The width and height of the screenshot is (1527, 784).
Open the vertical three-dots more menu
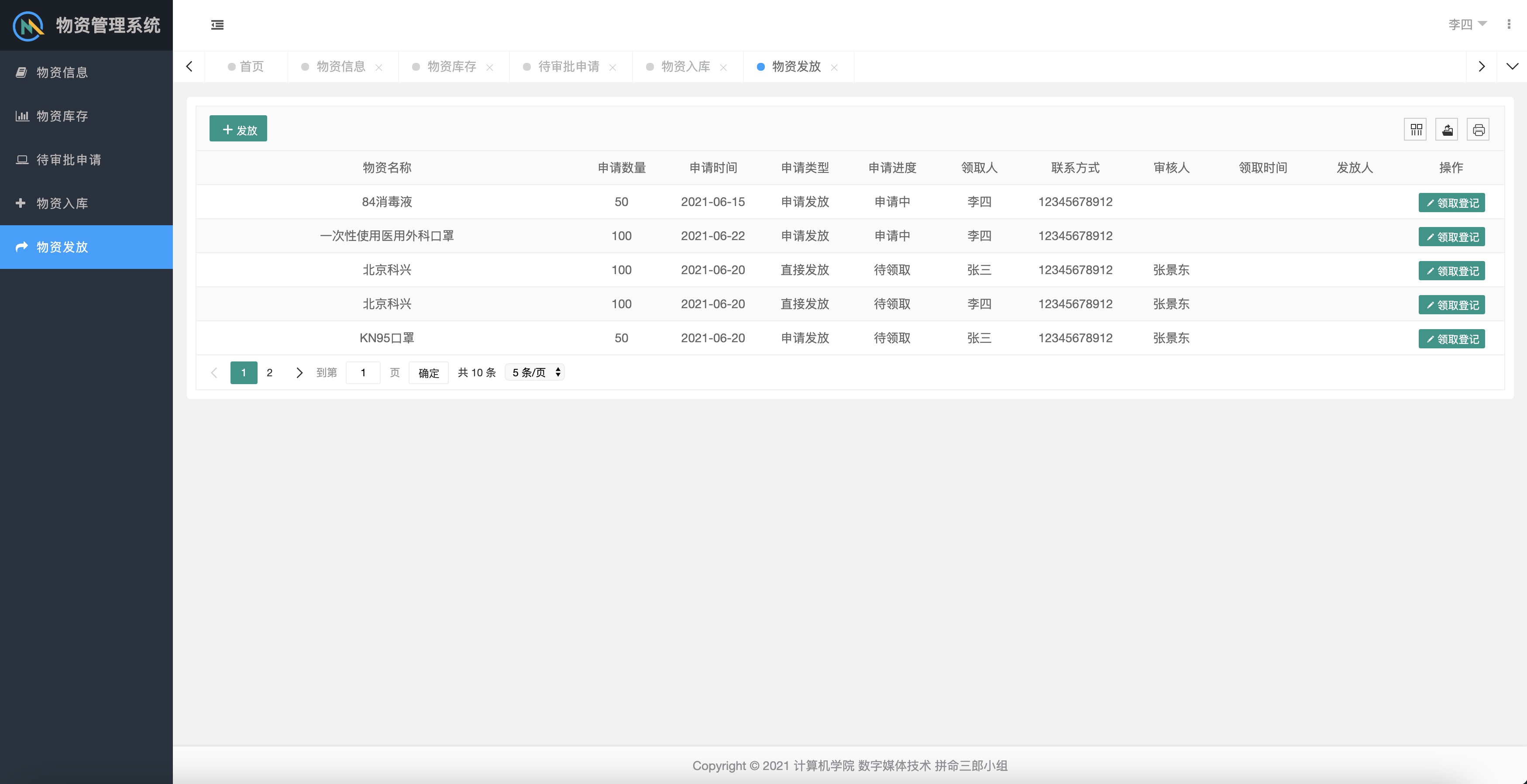1508,24
